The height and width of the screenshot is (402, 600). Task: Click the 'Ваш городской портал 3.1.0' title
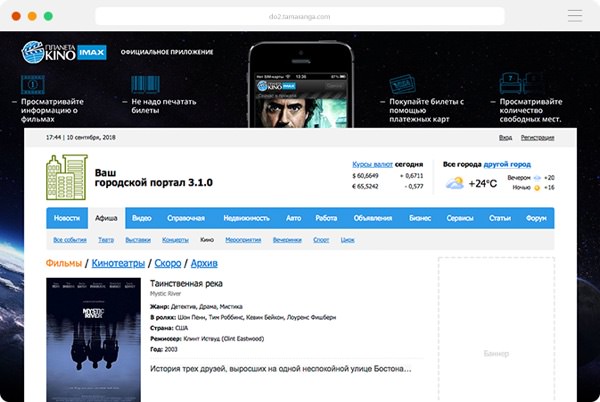click(153, 177)
